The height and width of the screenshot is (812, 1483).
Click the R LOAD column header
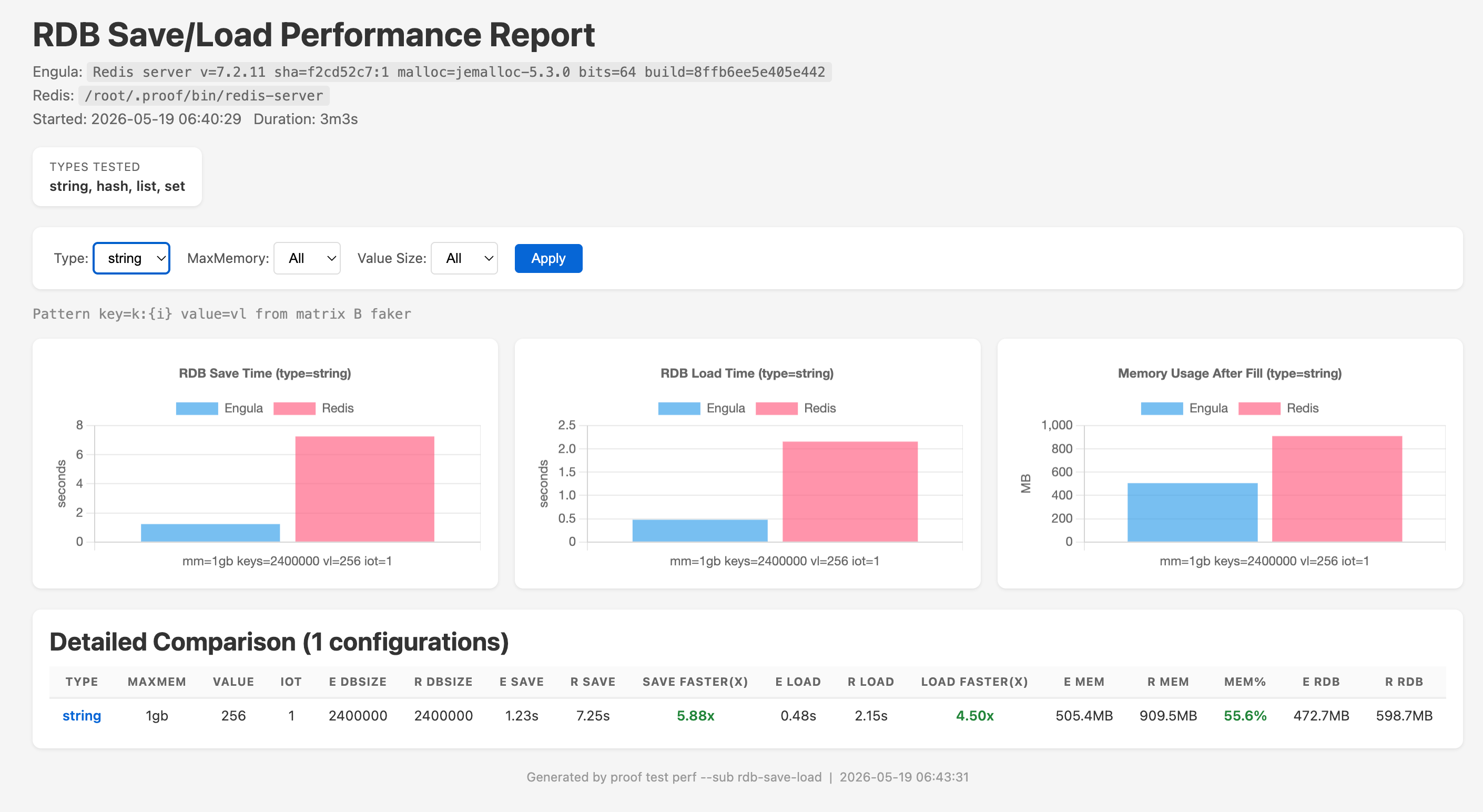[x=871, y=682]
